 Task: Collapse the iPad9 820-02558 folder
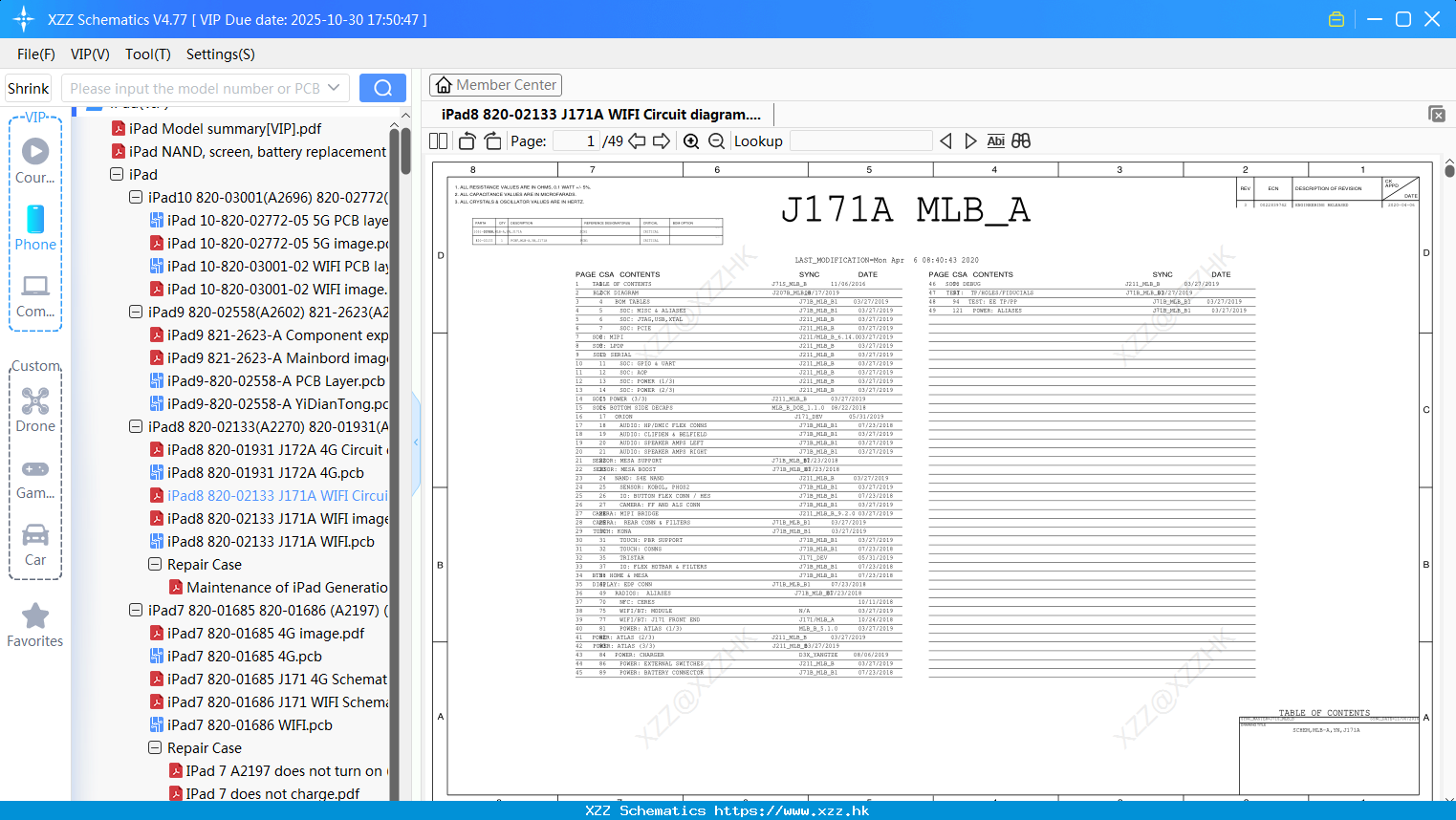click(x=136, y=312)
